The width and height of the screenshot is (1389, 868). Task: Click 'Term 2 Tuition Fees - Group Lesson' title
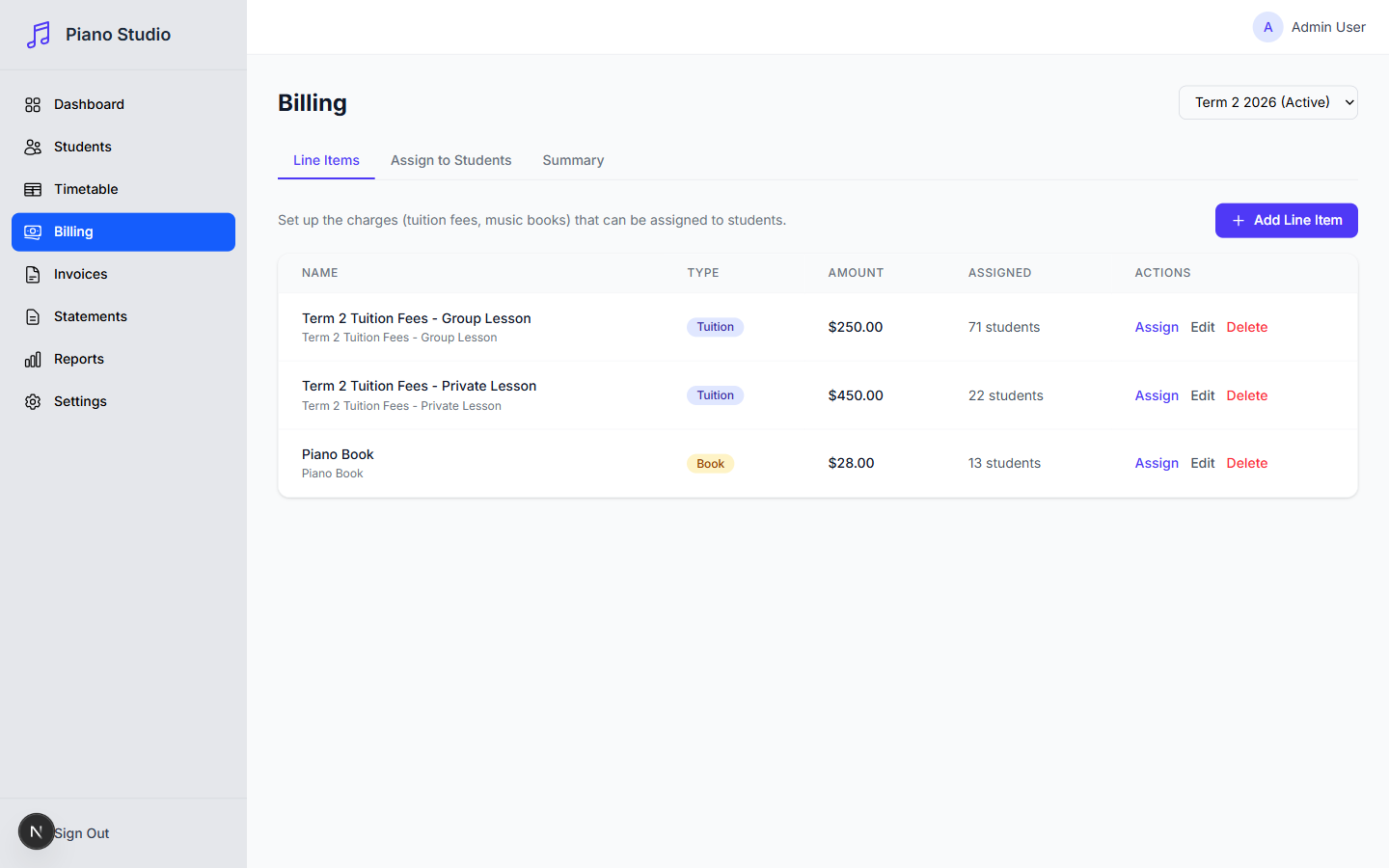tap(416, 318)
